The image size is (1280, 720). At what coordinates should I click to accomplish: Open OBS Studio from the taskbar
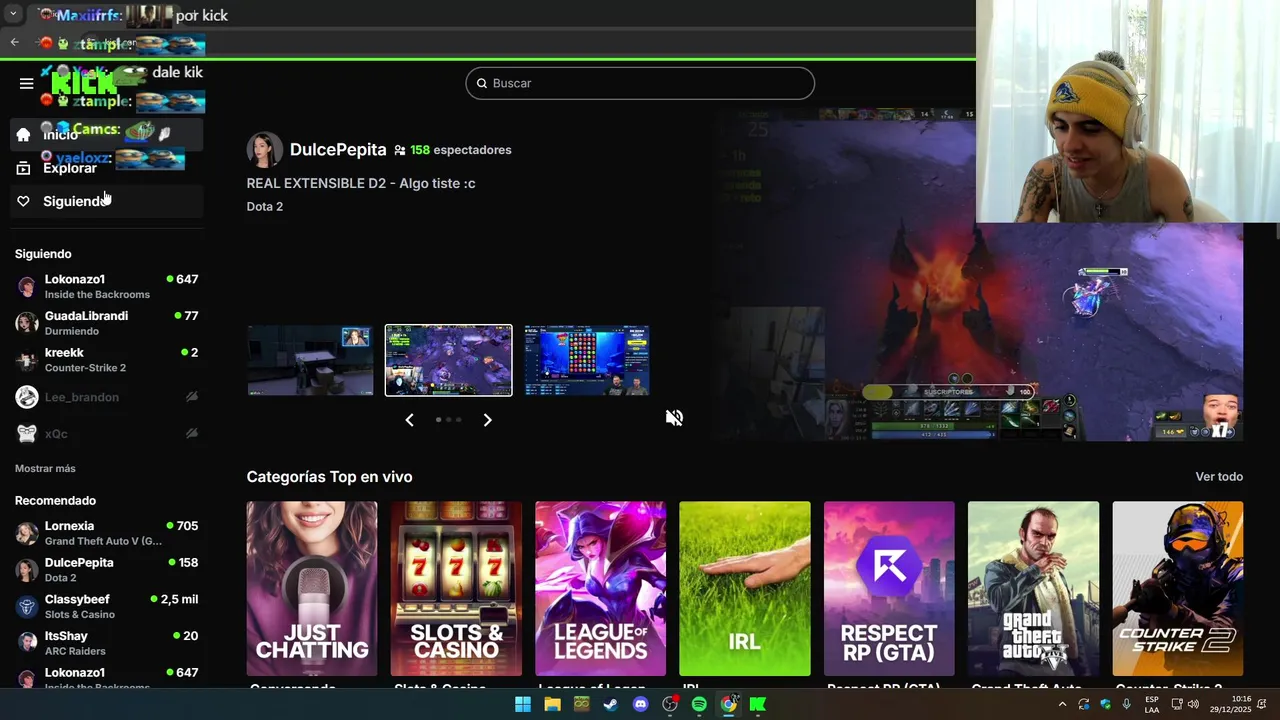tap(670, 704)
